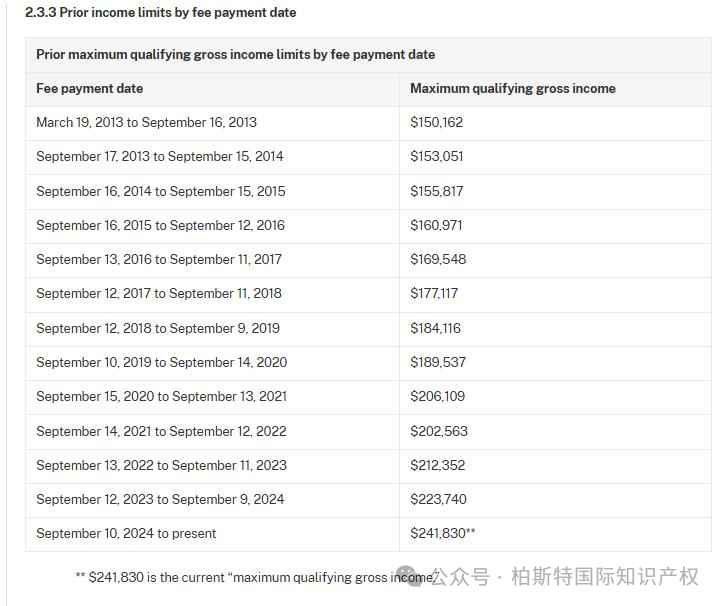Select the September 10, 2019 date range
Image resolution: width=722 pixels, height=606 pixels.
(x=161, y=362)
